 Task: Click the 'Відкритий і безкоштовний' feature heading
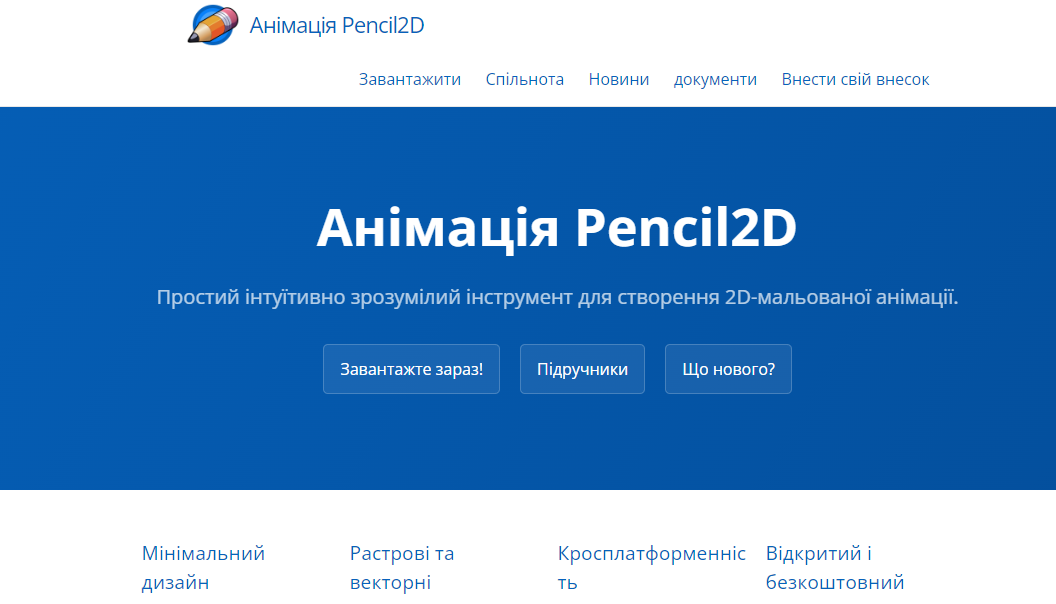click(x=834, y=568)
